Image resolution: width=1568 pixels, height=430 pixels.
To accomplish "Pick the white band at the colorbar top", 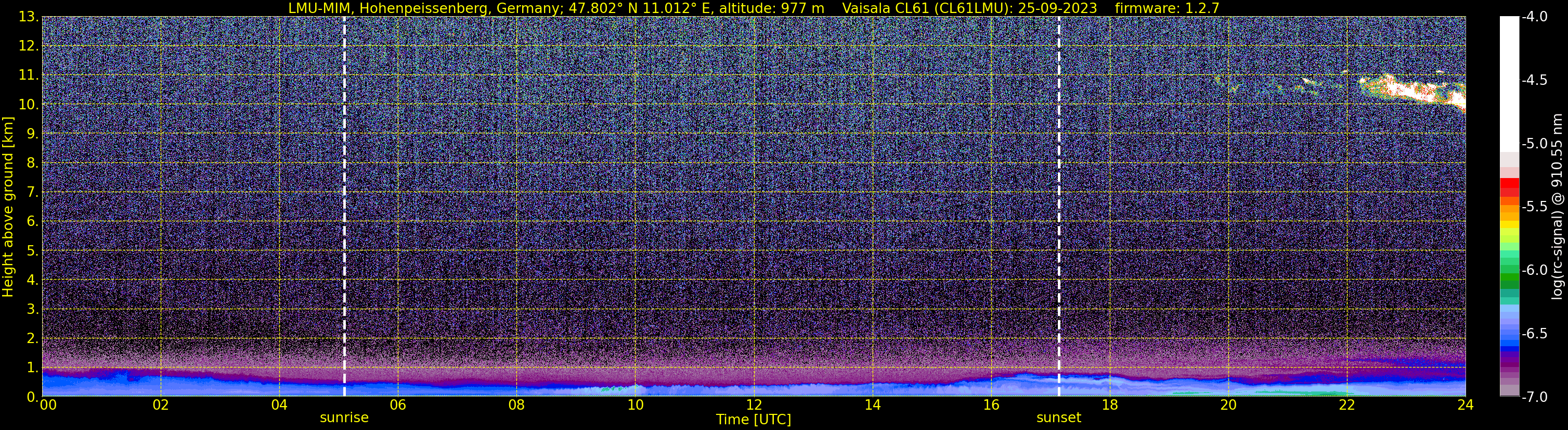I will point(1510,84).
